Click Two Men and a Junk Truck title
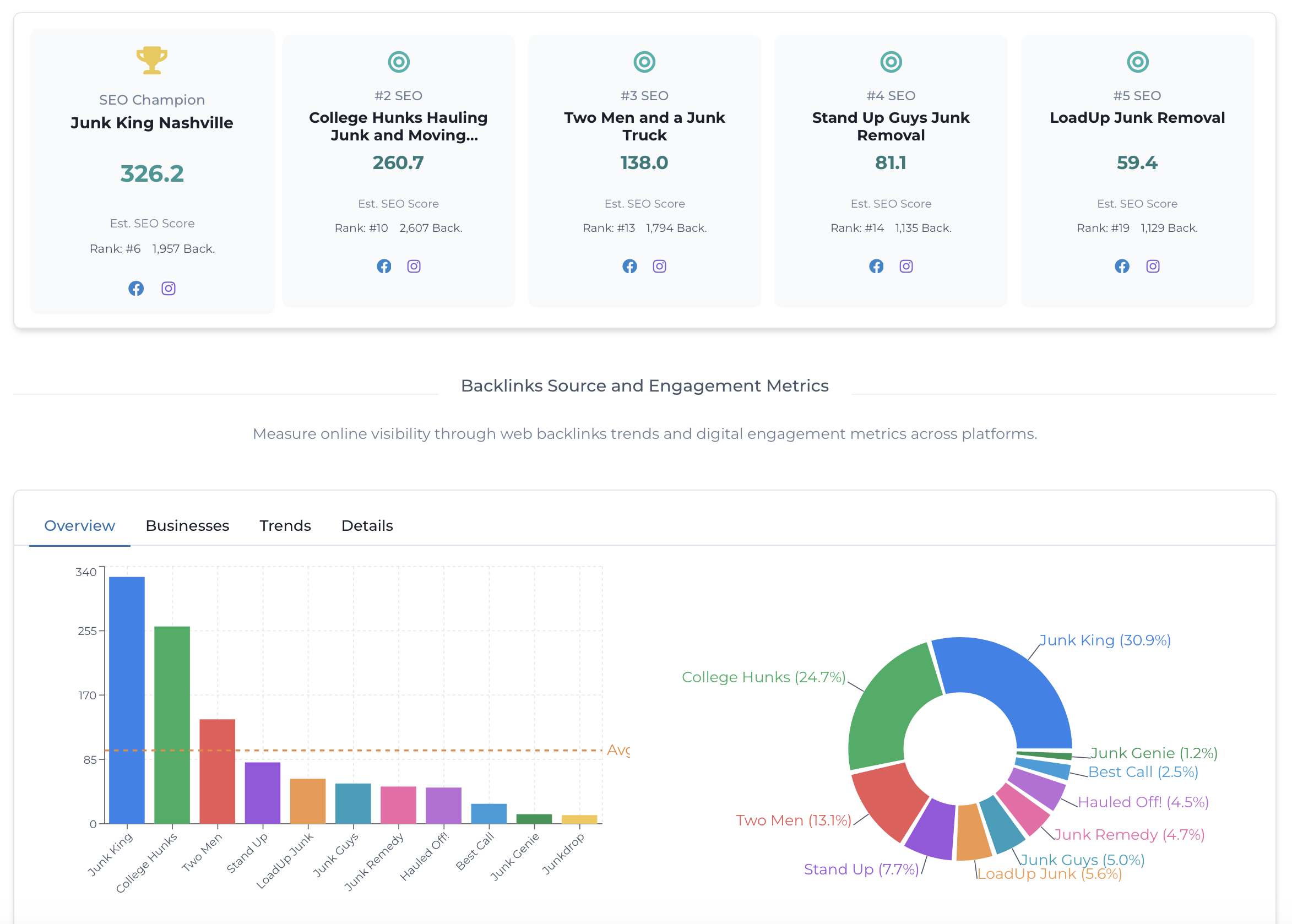The height and width of the screenshot is (924, 1292). point(644,126)
